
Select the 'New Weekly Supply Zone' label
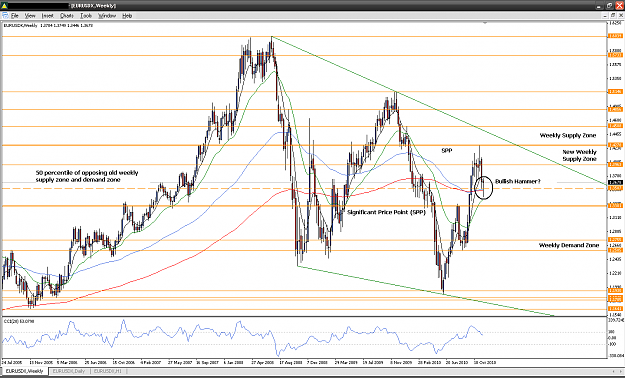(579, 155)
